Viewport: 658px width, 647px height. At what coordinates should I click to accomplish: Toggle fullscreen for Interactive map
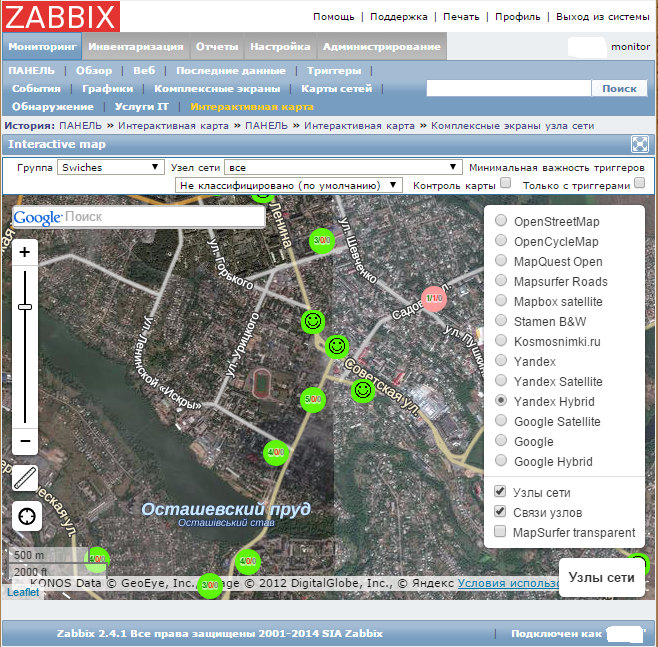click(640, 144)
